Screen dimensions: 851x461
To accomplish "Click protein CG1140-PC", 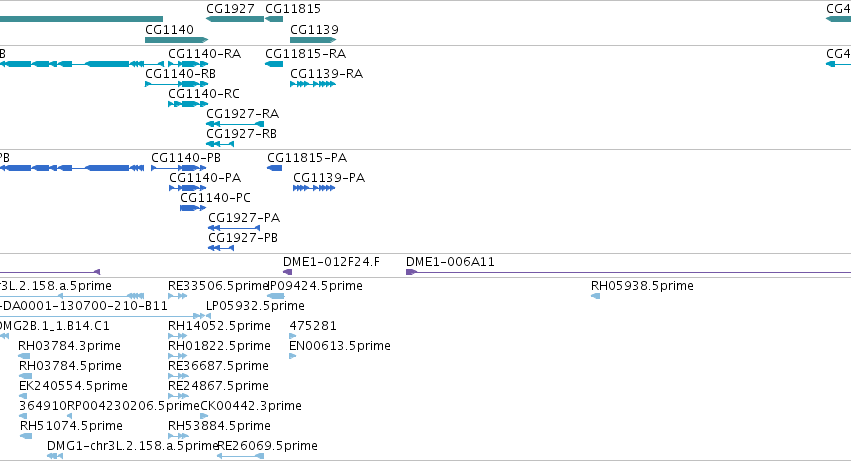I will click(x=215, y=198).
